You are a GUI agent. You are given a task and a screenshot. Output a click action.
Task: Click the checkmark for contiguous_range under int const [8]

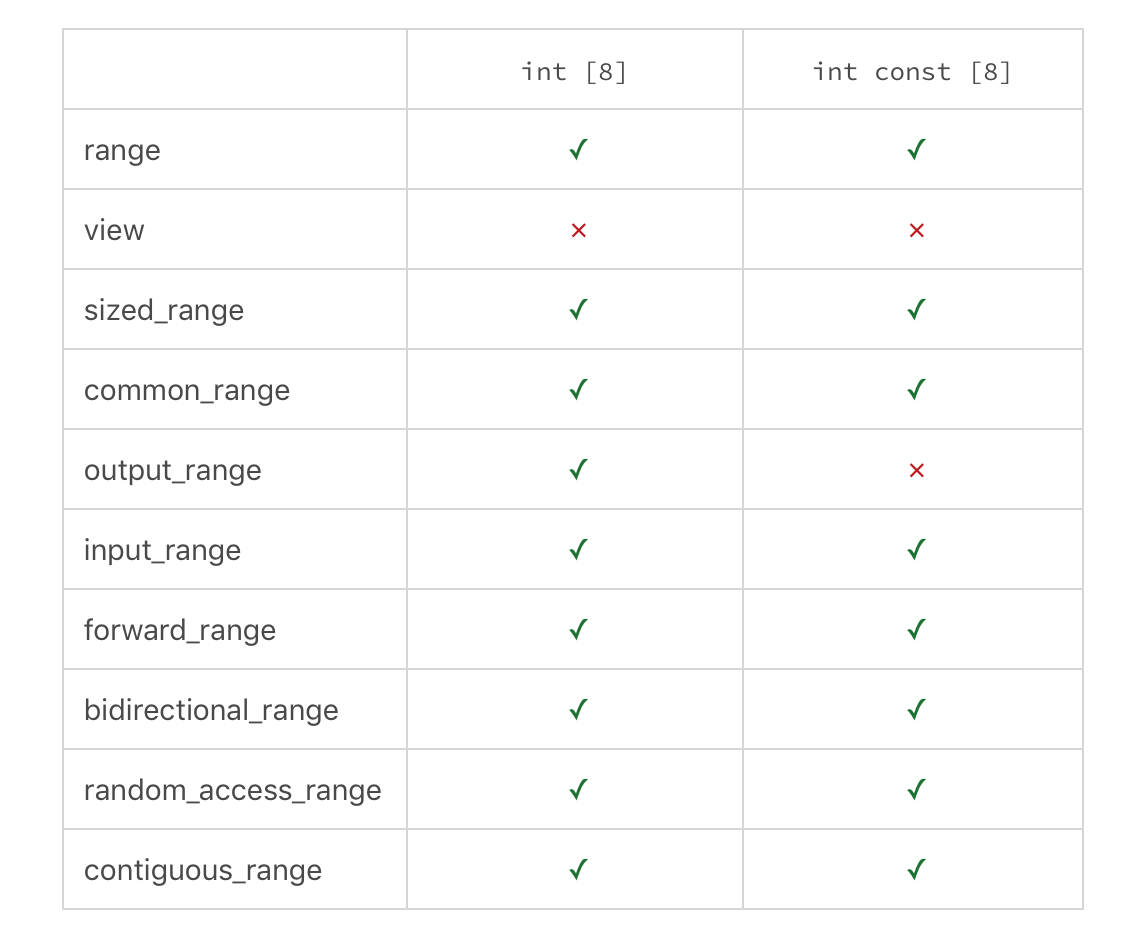[916, 869]
